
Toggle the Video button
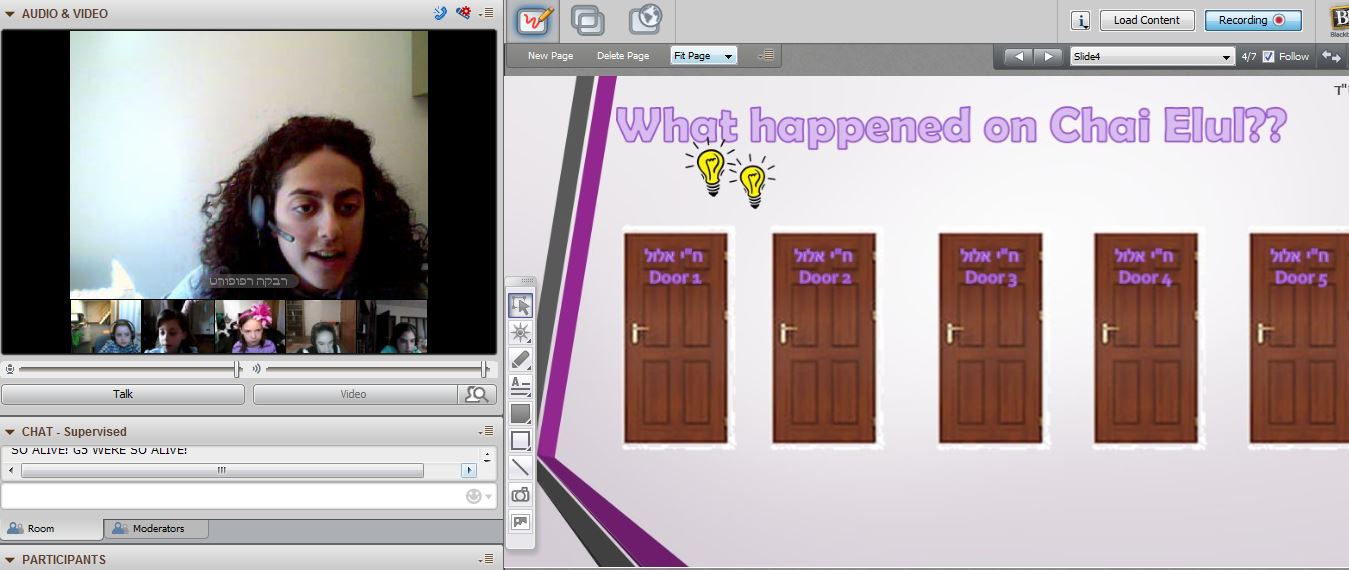353,394
